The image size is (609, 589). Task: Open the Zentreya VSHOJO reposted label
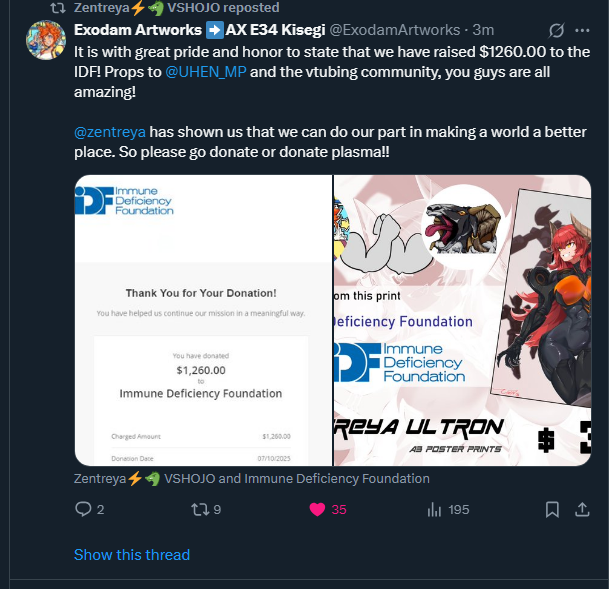click(x=176, y=8)
